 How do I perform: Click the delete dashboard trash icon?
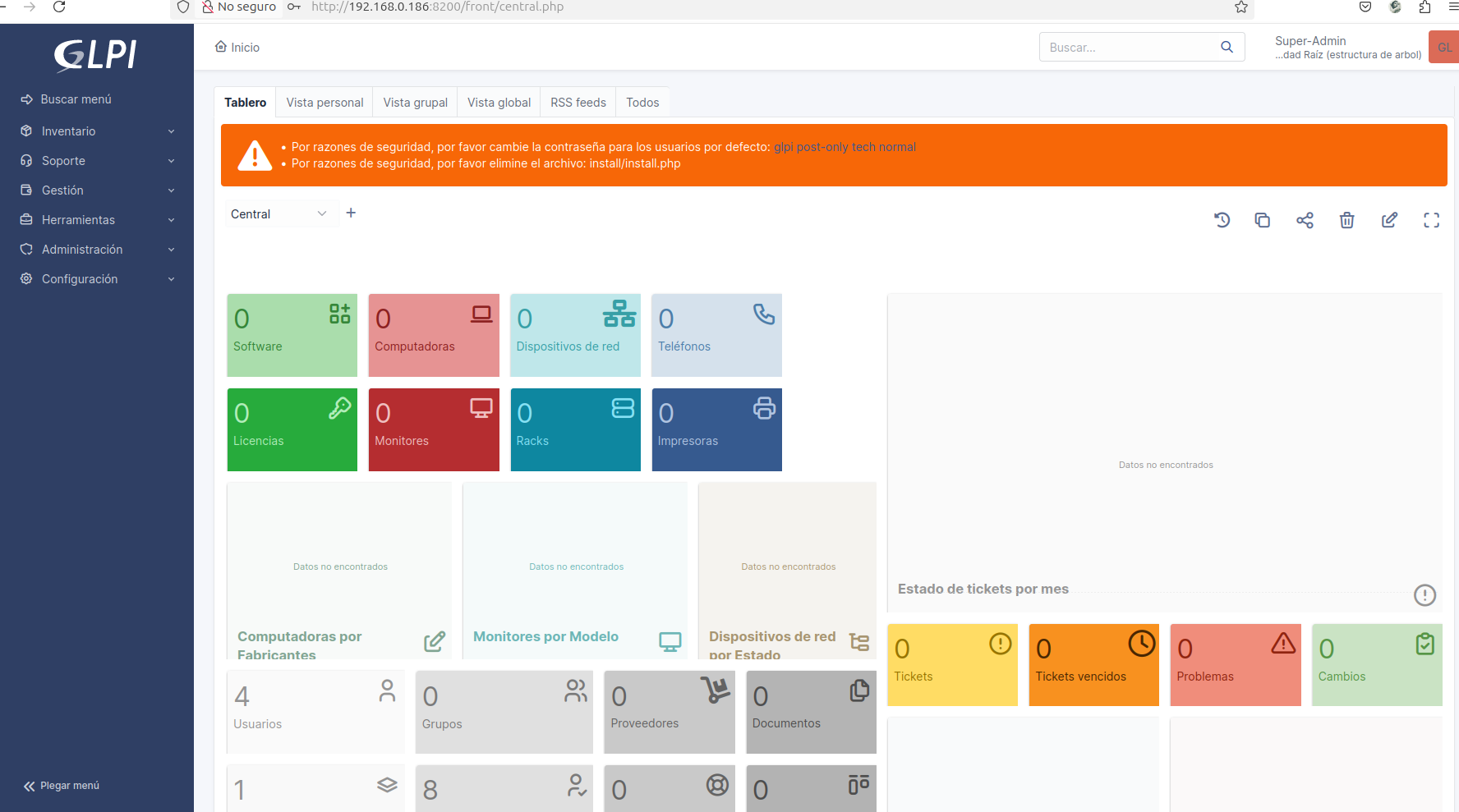(1346, 220)
